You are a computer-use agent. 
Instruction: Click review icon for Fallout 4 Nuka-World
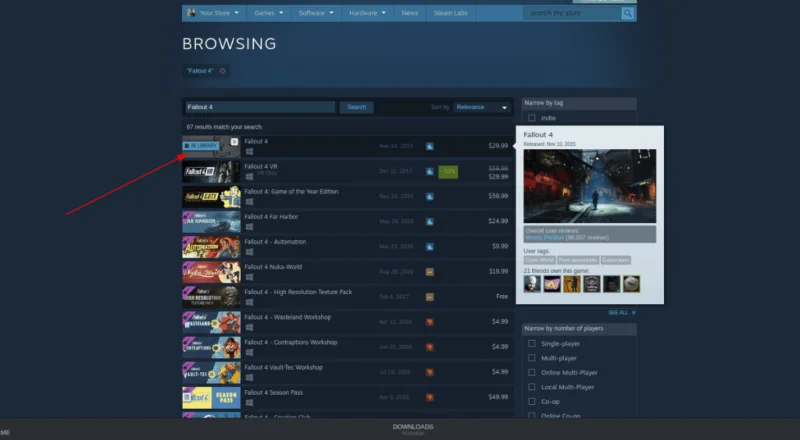[430, 272]
